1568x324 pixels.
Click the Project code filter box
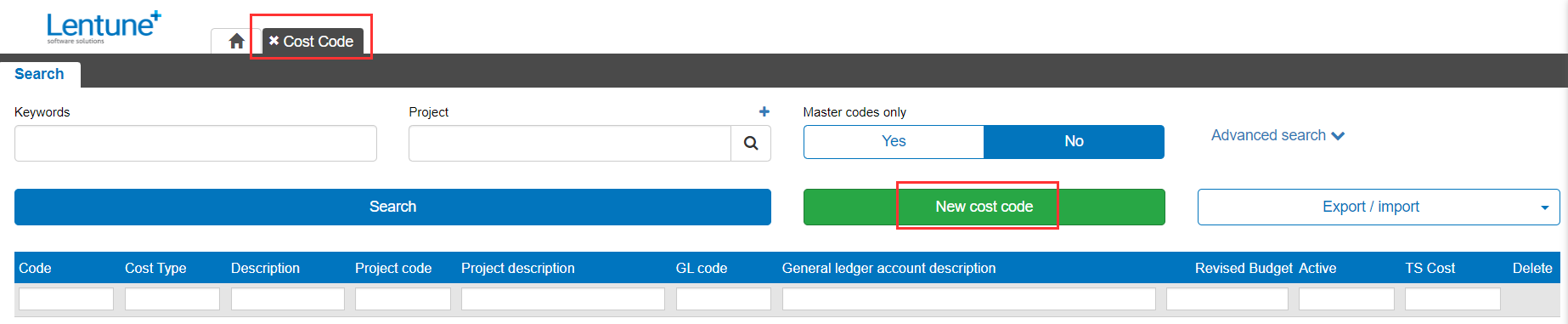tap(403, 298)
